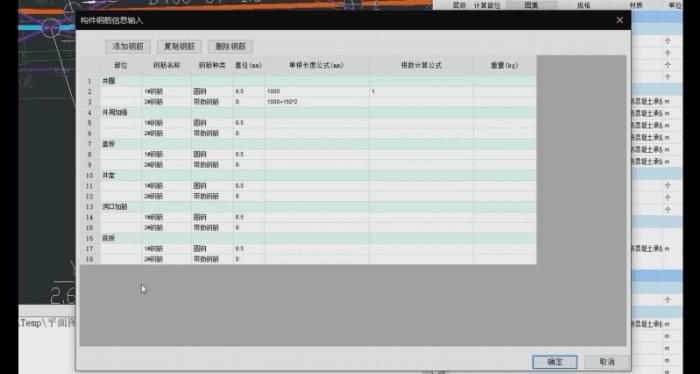This screenshot has width=700, height=374.
Task: Select diameter 6.5 cell in row 8
Action: click(249, 154)
